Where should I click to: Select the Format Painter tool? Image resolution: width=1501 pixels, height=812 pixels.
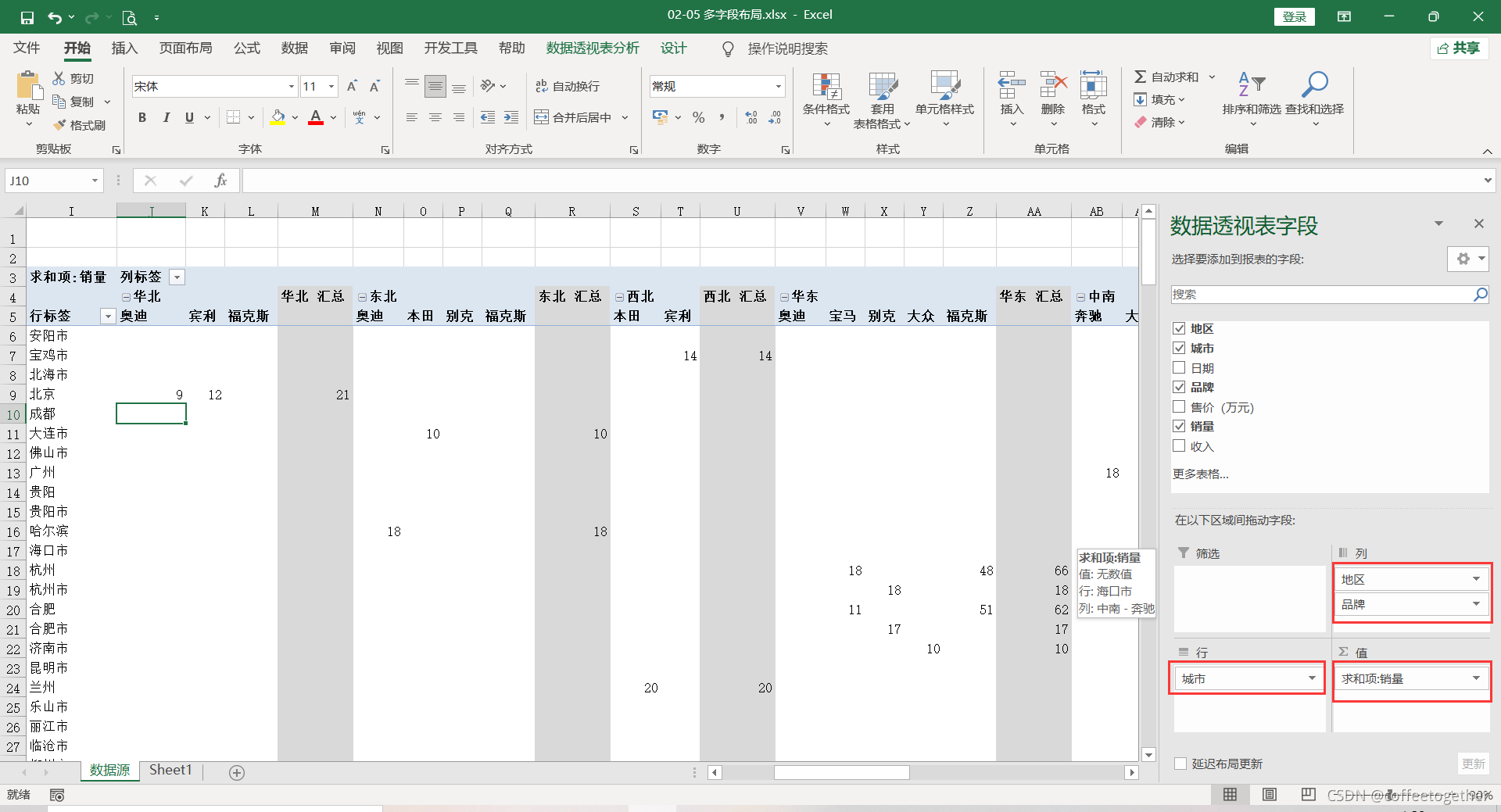point(79,125)
